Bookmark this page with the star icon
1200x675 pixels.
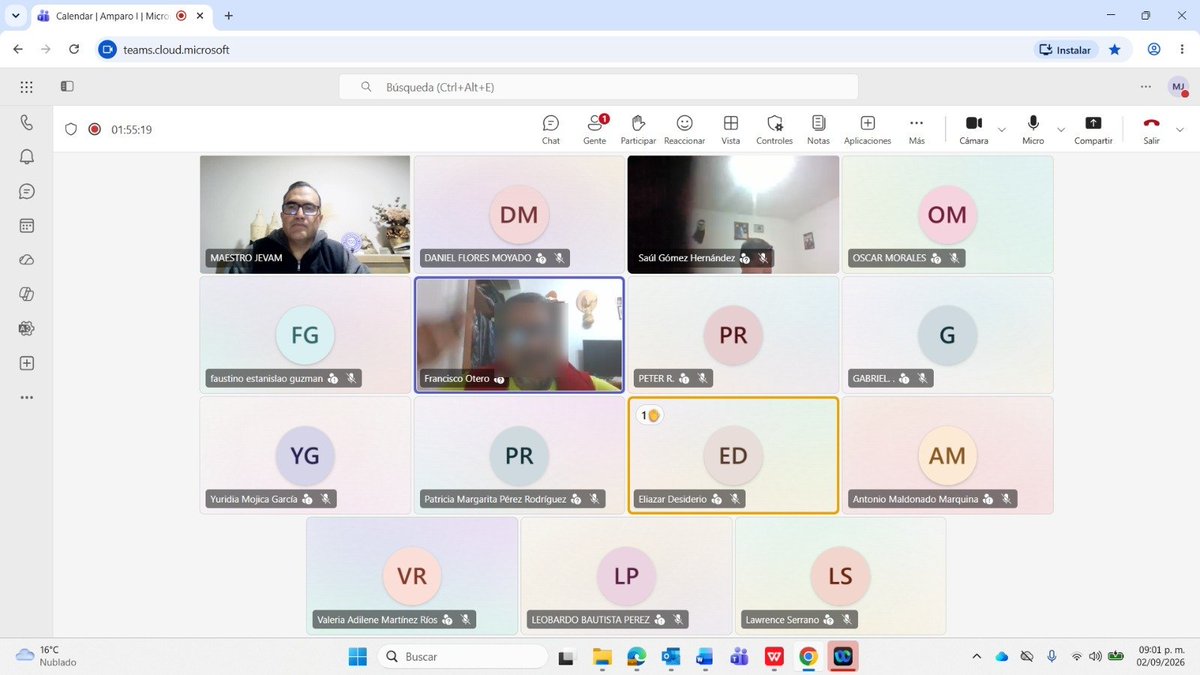(1115, 49)
